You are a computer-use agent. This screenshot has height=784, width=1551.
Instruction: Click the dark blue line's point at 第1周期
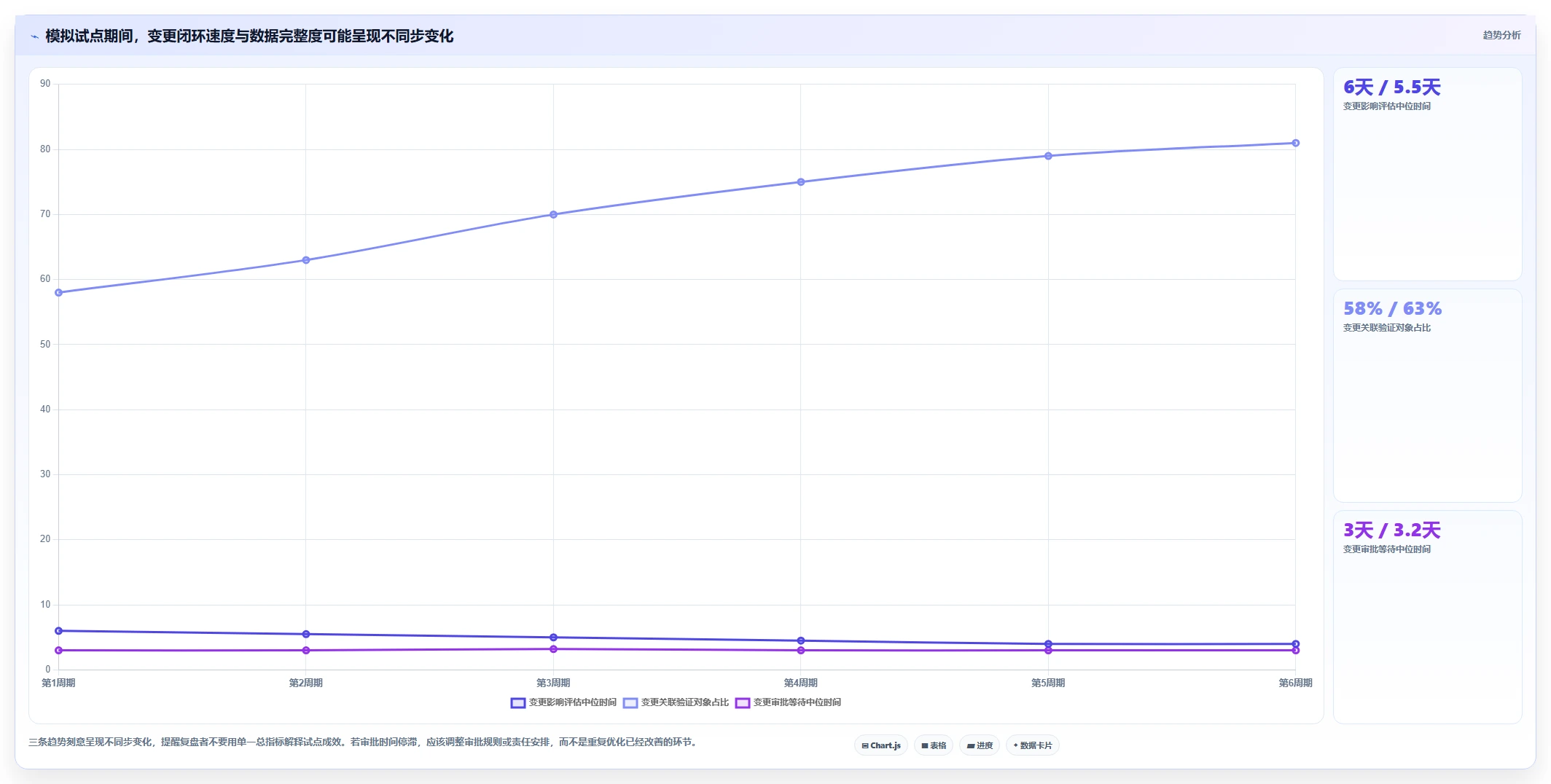[58, 631]
